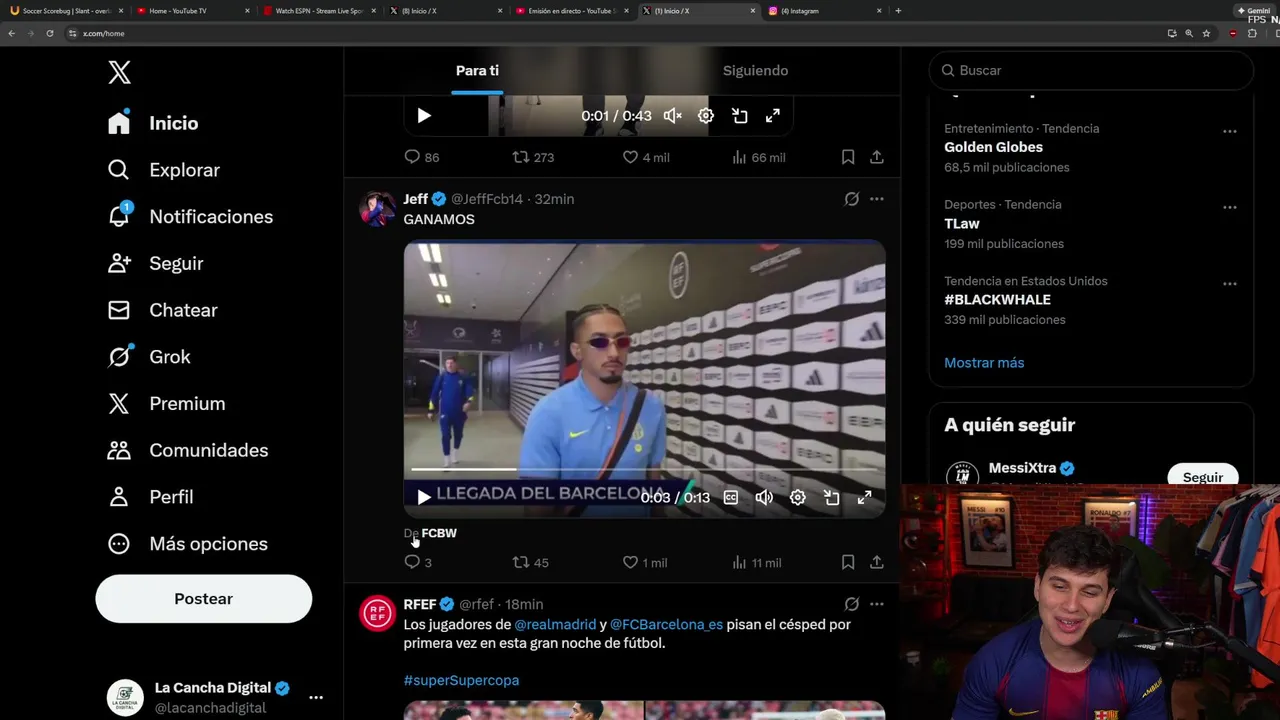
Task: Open the @JeffFcb14 handle link
Action: point(487,199)
